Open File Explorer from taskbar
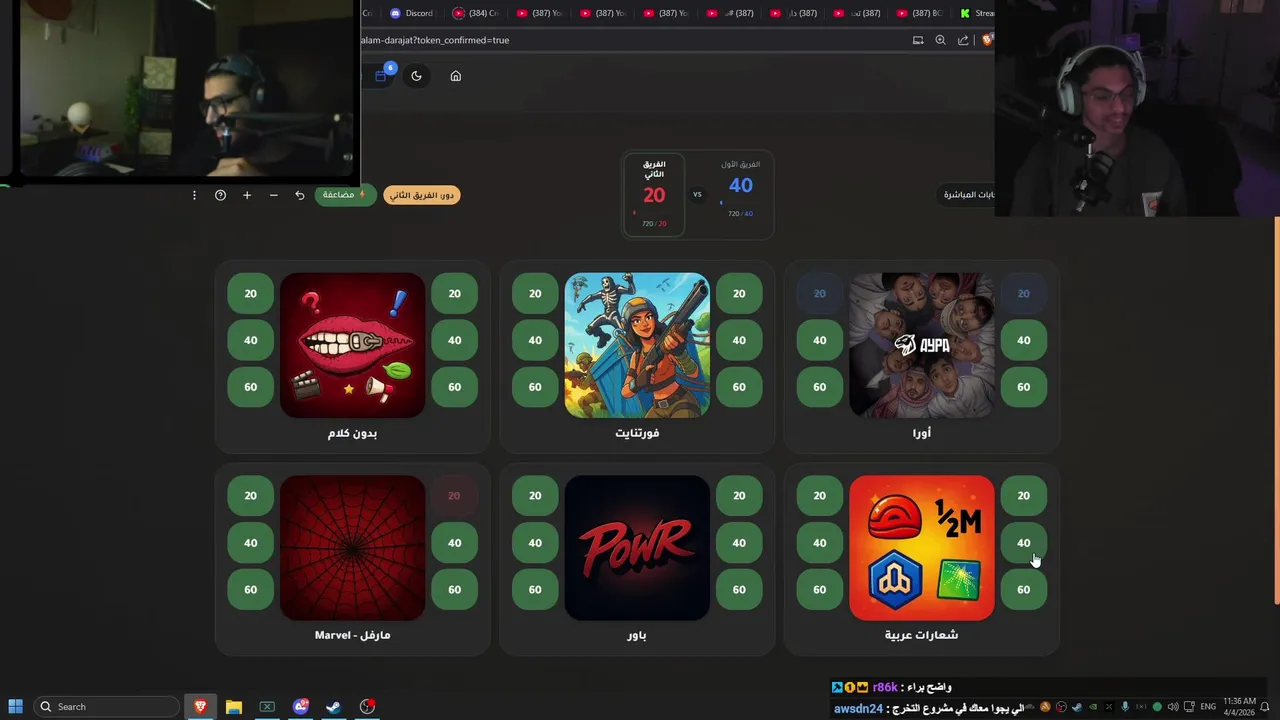Image resolution: width=1280 pixels, height=720 pixels. 233,707
